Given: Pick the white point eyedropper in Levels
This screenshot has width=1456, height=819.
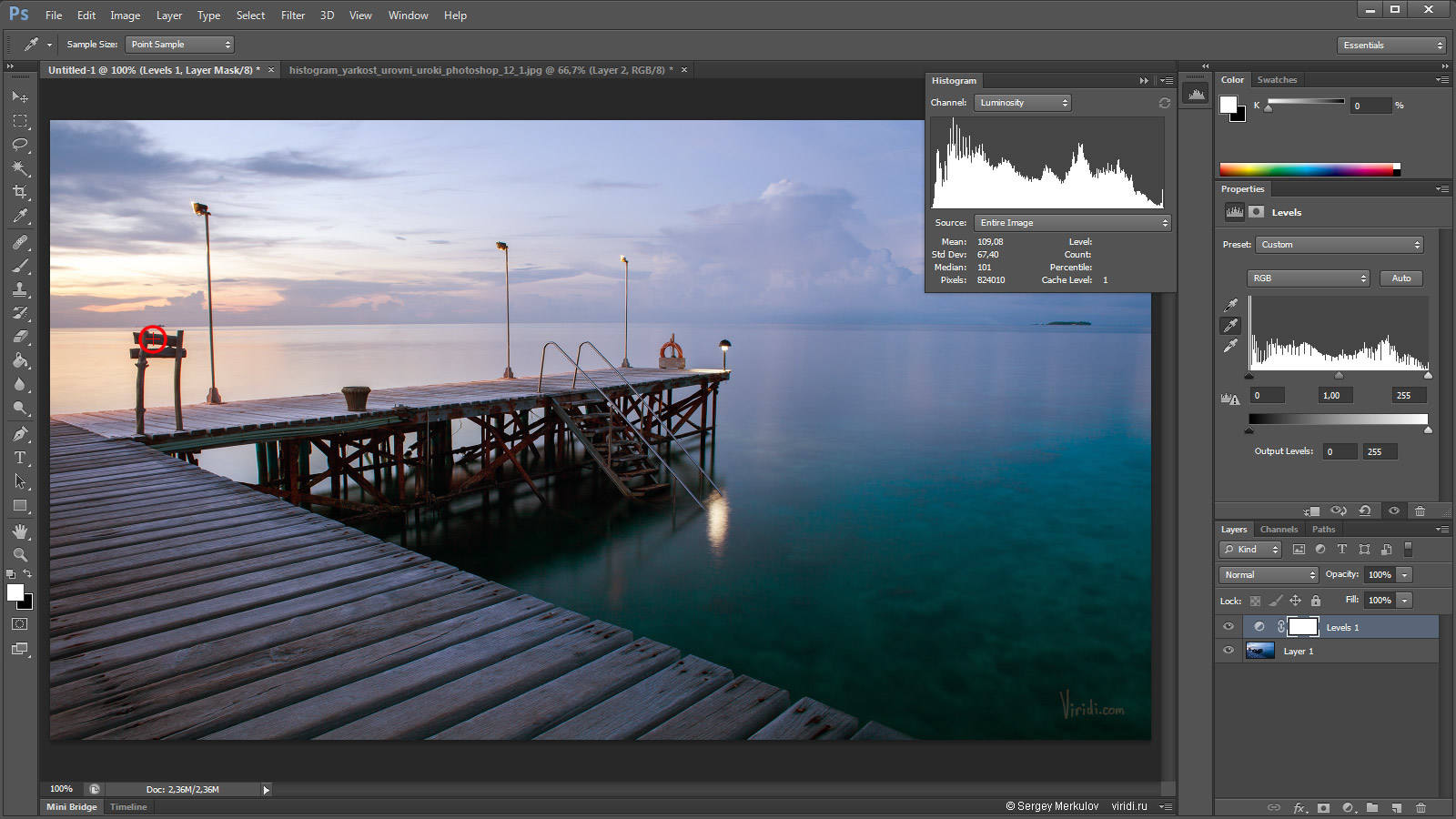Looking at the screenshot, I should (x=1230, y=346).
